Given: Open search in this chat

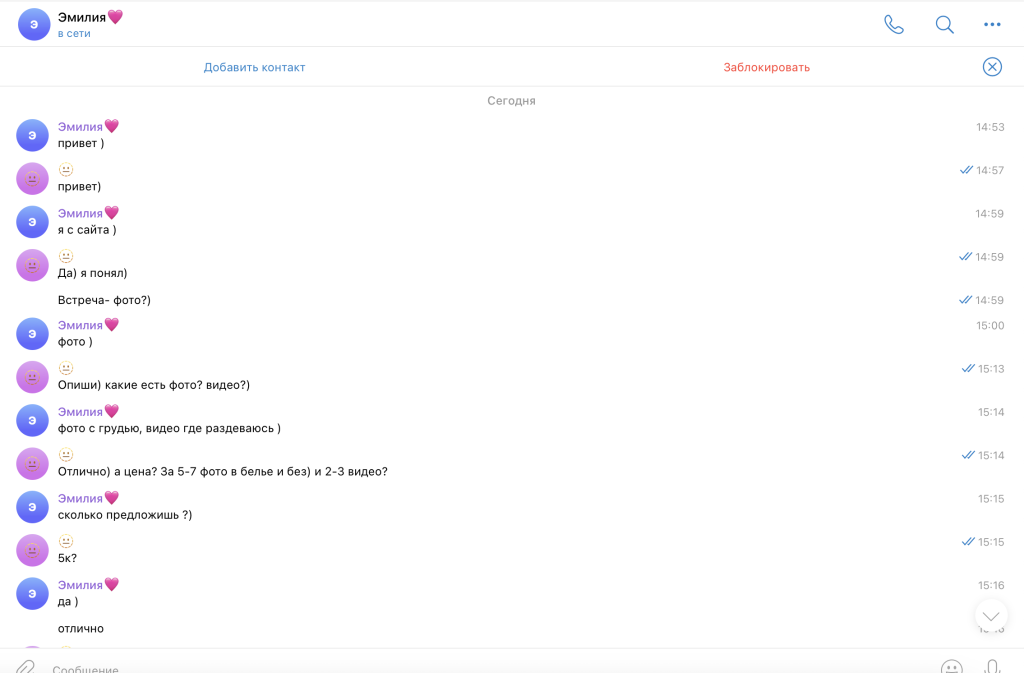Looking at the screenshot, I should click(x=944, y=25).
